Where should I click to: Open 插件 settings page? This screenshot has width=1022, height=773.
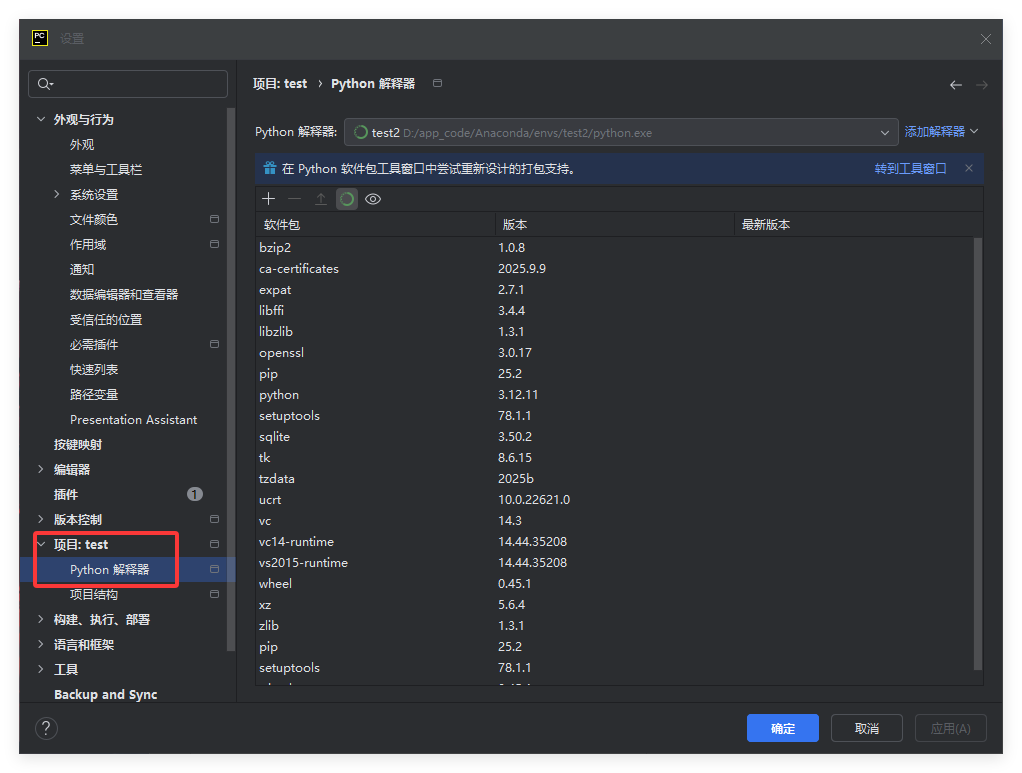pyautogui.click(x=65, y=495)
